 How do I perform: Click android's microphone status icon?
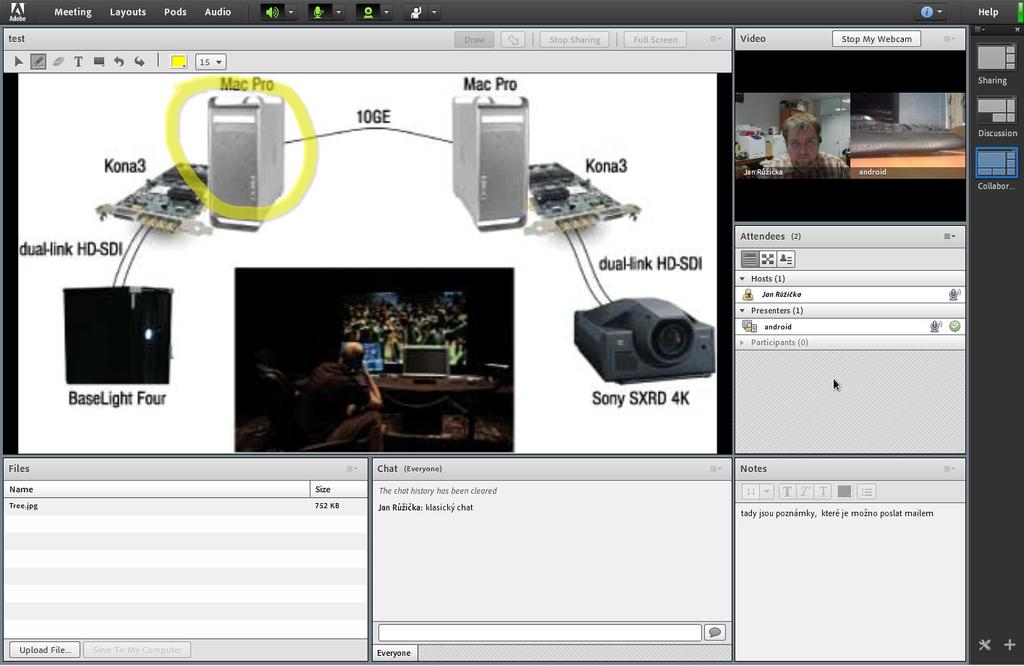tap(936, 326)
